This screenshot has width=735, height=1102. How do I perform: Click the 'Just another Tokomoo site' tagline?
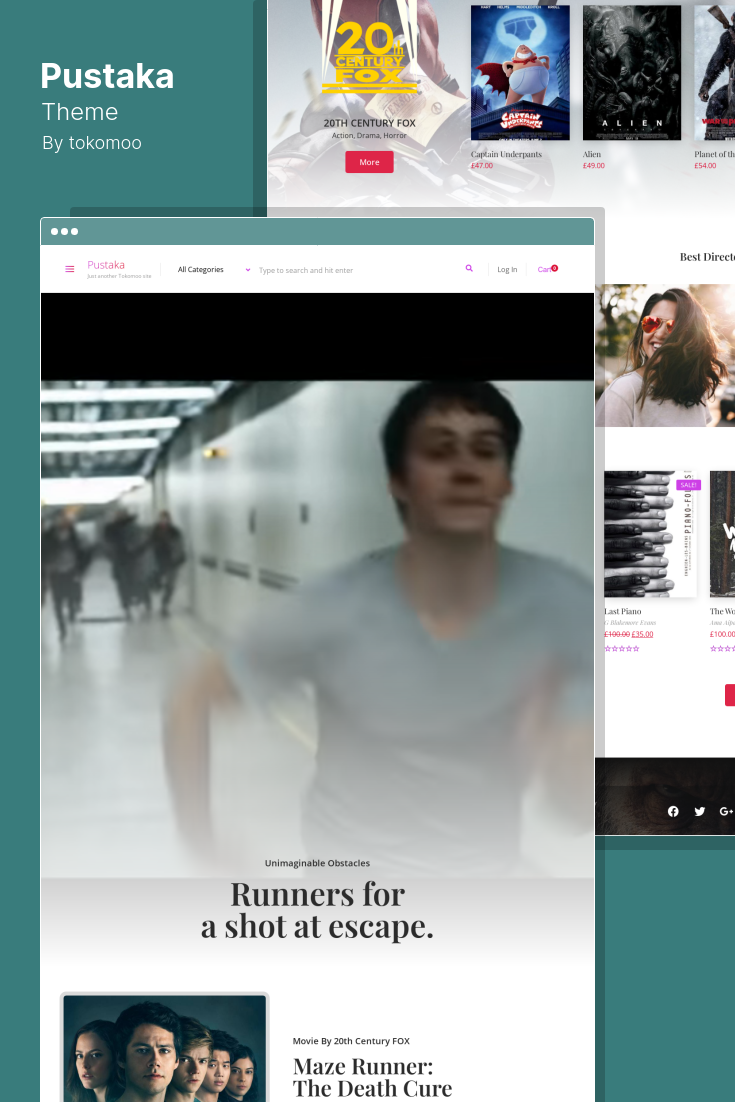[x=119, y=276]
